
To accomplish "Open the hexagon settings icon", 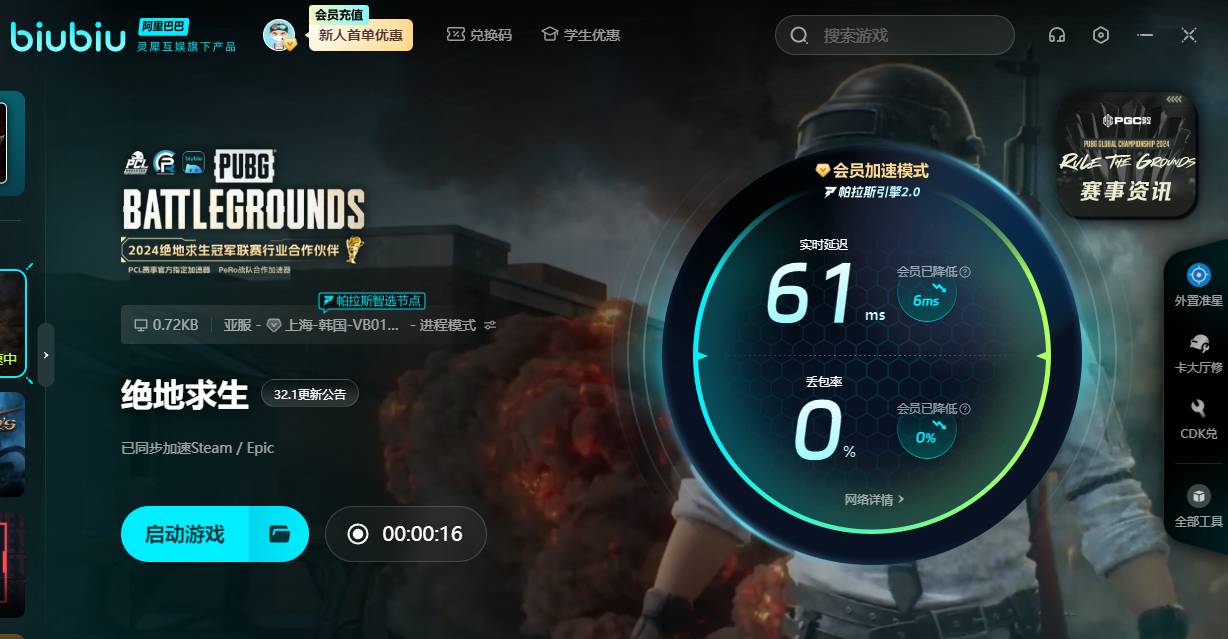I will point(1101,35).
